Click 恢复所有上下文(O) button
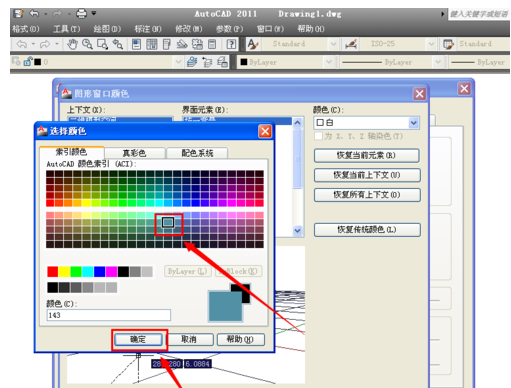This screenshot has height=388, width=511. click(x=367, y=195)
